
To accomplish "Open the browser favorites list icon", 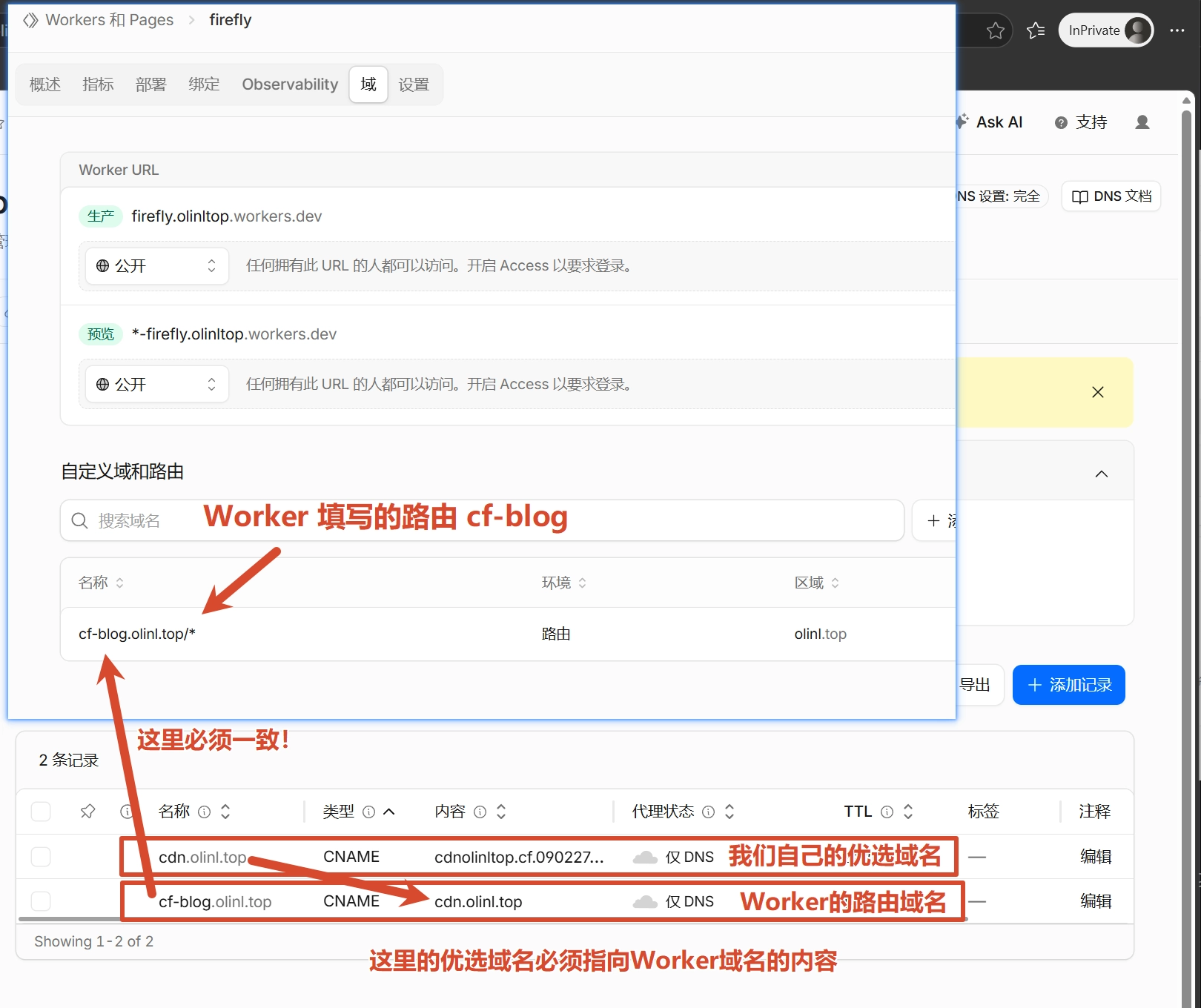I will pyautogui.click(x=1036, y=30).
